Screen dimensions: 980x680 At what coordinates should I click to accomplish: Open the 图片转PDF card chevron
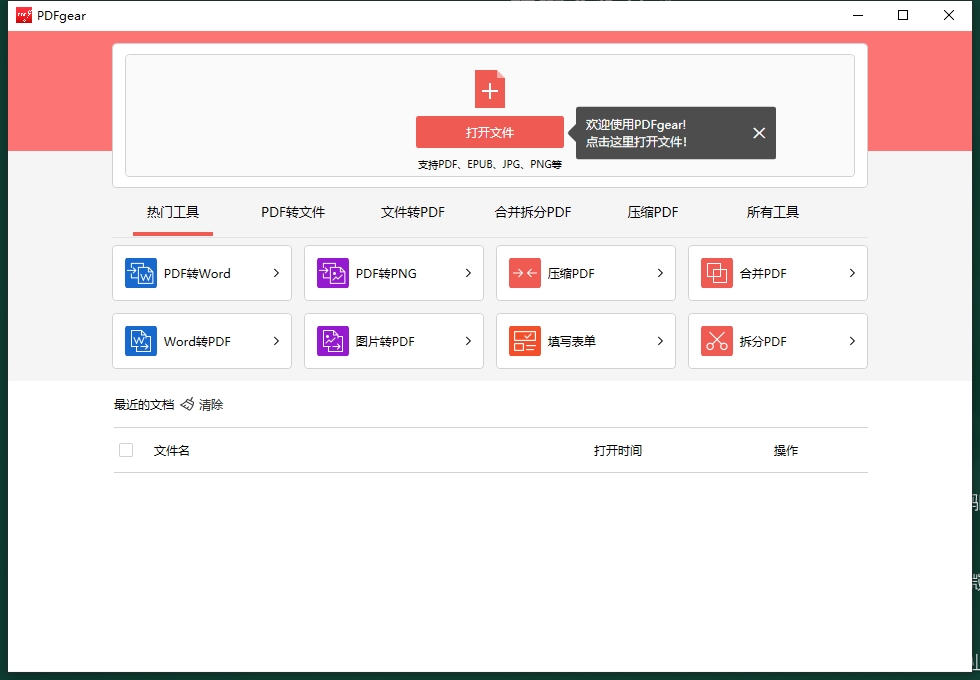pyautogui.click(x=468, y=341)
